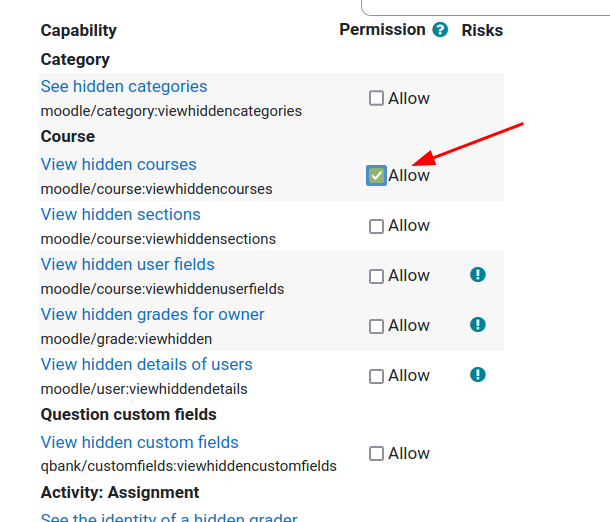Open the See hidden categories link
The height and width of the screenshot is (522, 610).
point(124,86)
